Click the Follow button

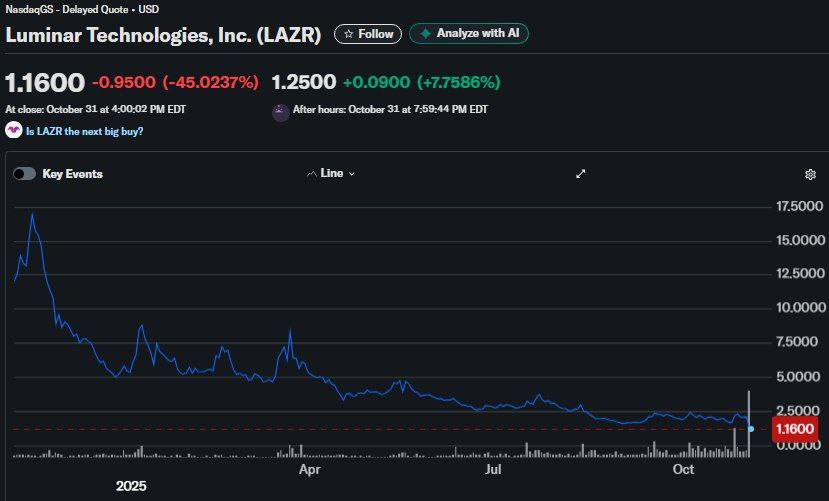(x=367, y=34)
